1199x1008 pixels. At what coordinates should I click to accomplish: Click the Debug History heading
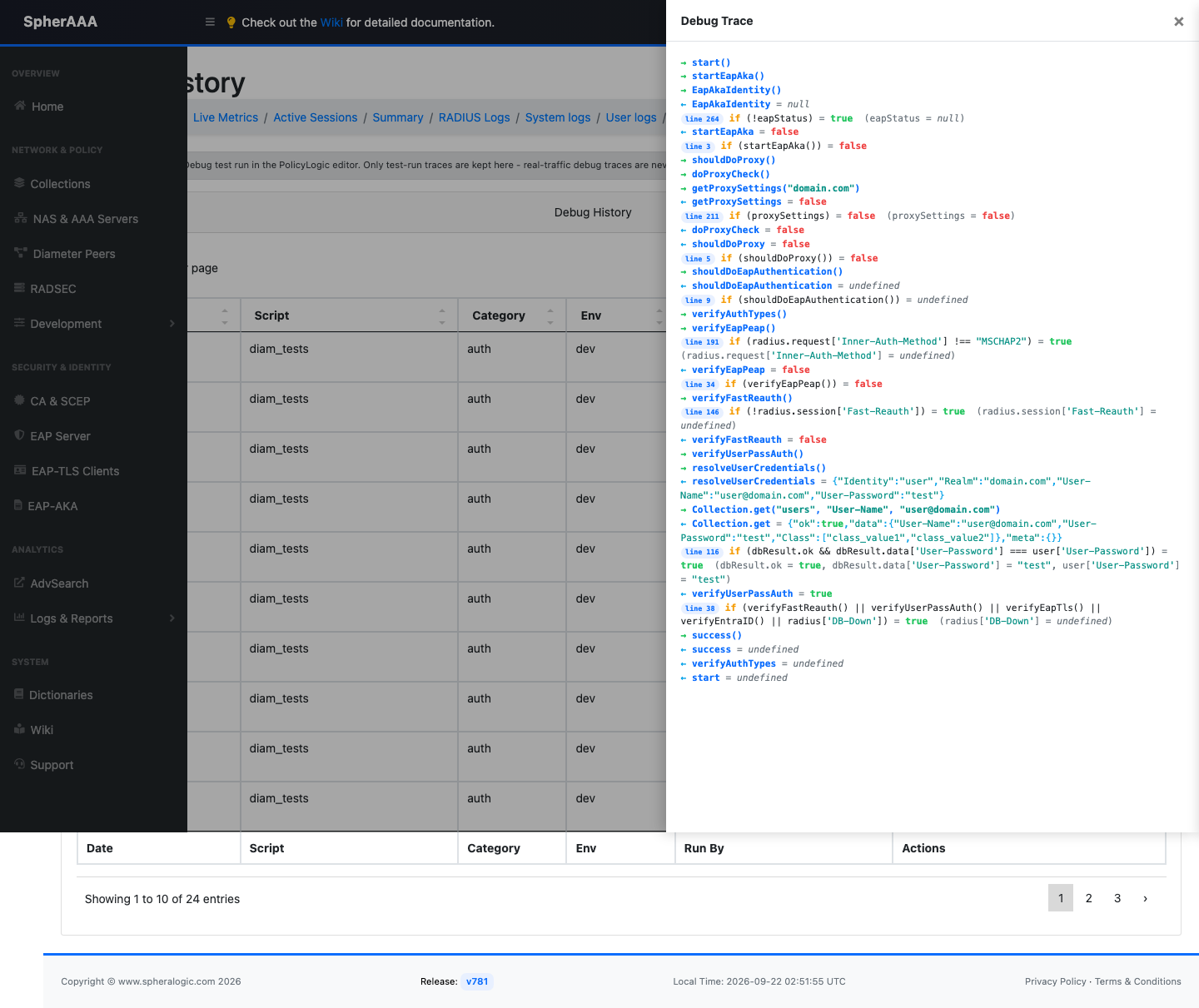pyautogui.click(x=593, y=212)
